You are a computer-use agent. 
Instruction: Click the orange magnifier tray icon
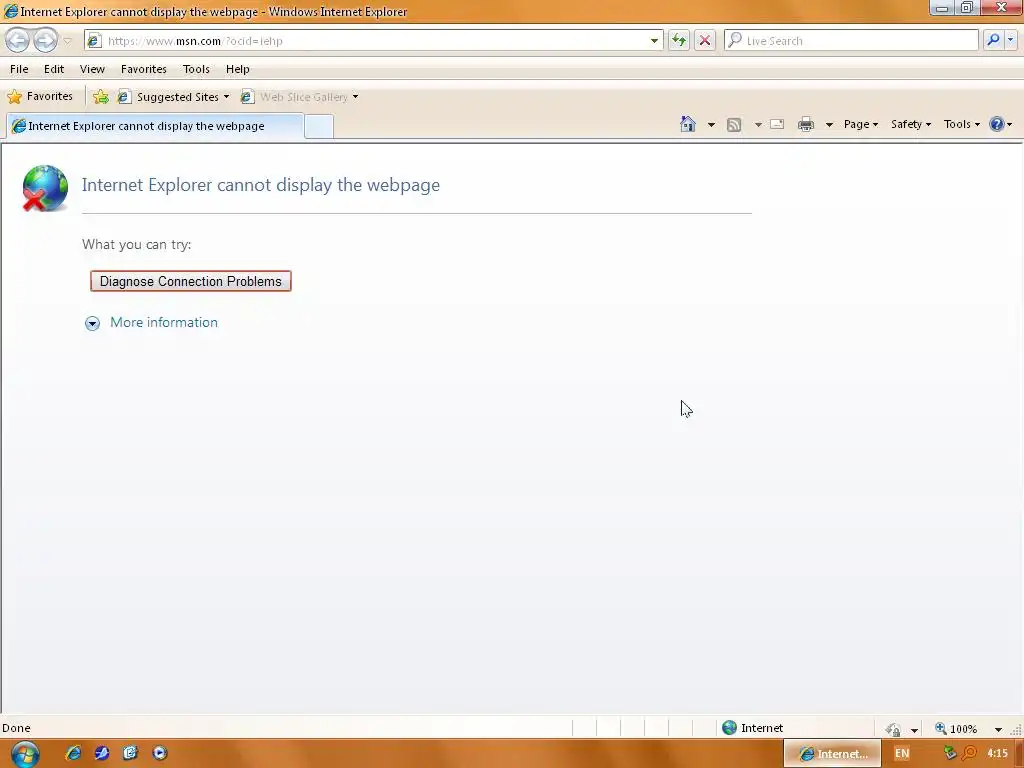click(969, 753)
